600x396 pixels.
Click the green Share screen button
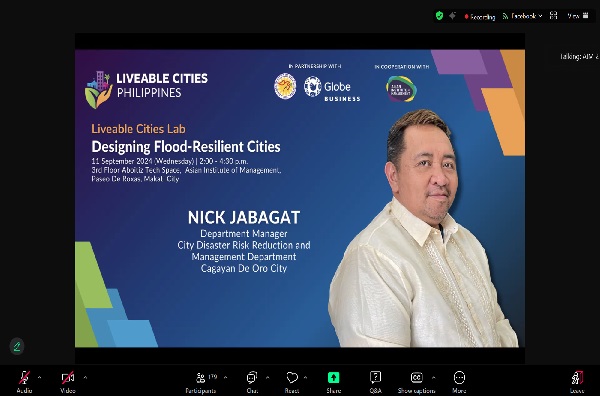pos(333,382)
